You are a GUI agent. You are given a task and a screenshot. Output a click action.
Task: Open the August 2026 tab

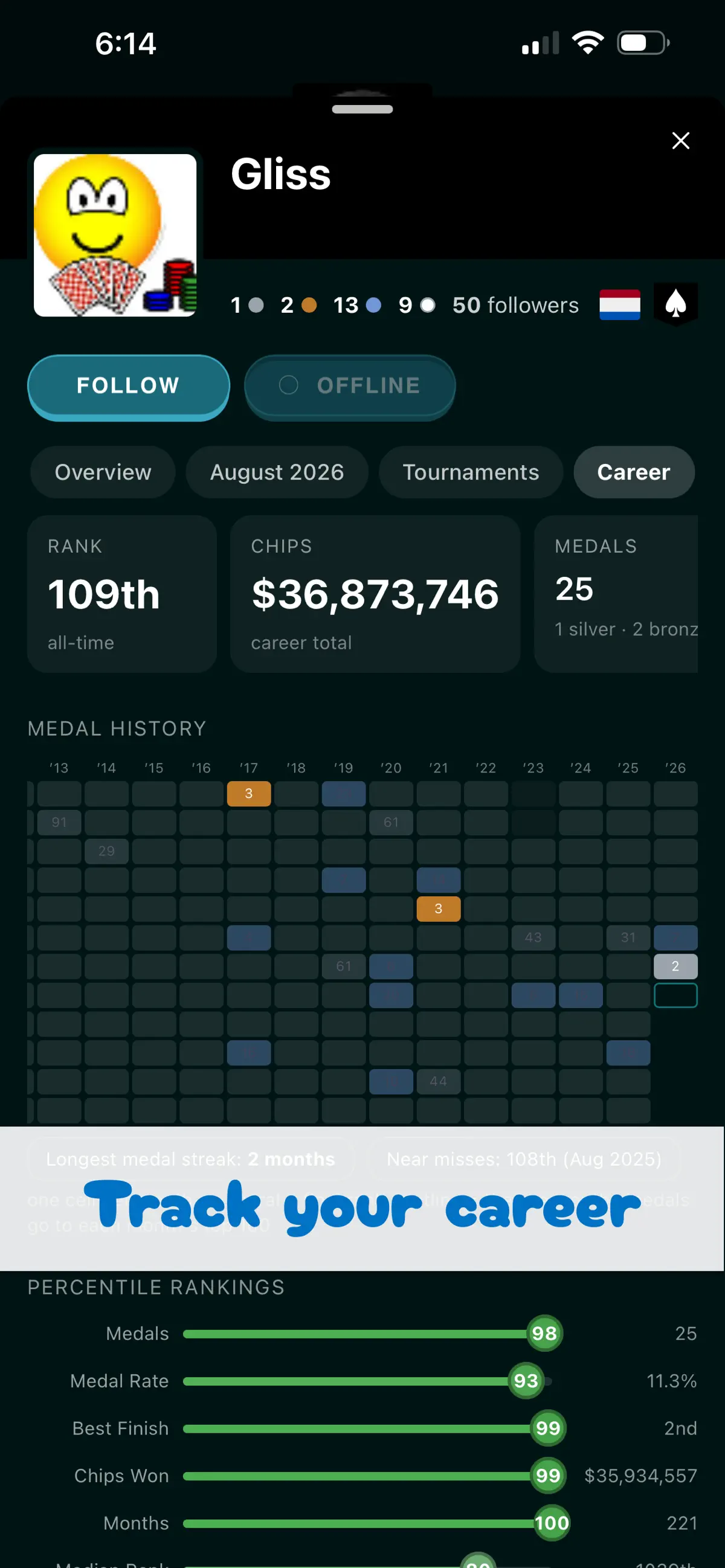(277, 472)
